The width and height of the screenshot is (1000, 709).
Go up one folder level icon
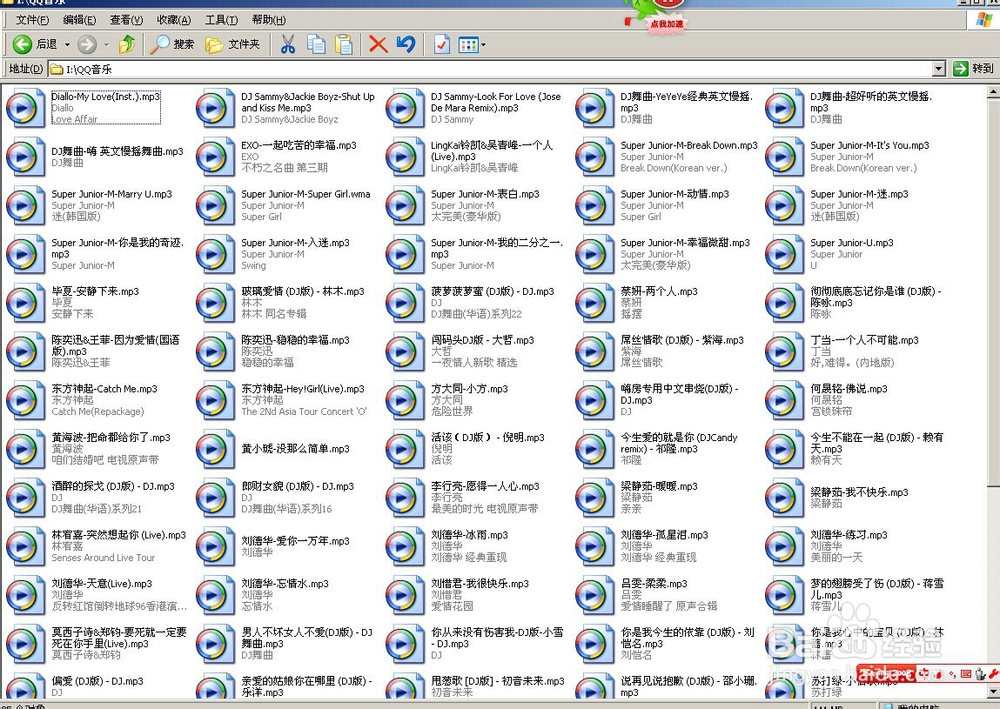coord(128,44)
